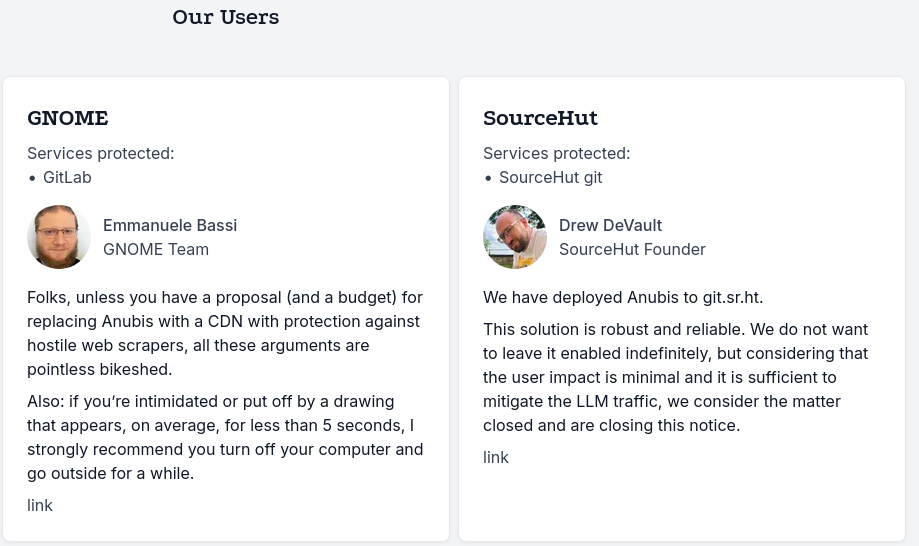919x546 pixels.
Task: Select the GitLab list item
Action: point(67,177)
